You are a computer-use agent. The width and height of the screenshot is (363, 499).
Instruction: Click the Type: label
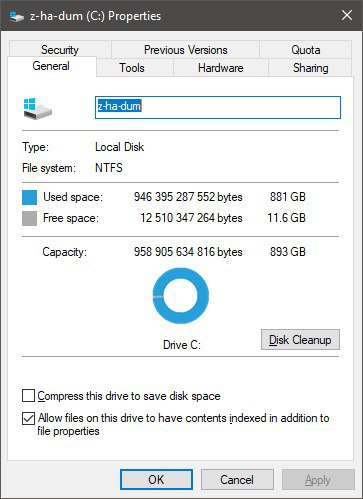(35, 147)
